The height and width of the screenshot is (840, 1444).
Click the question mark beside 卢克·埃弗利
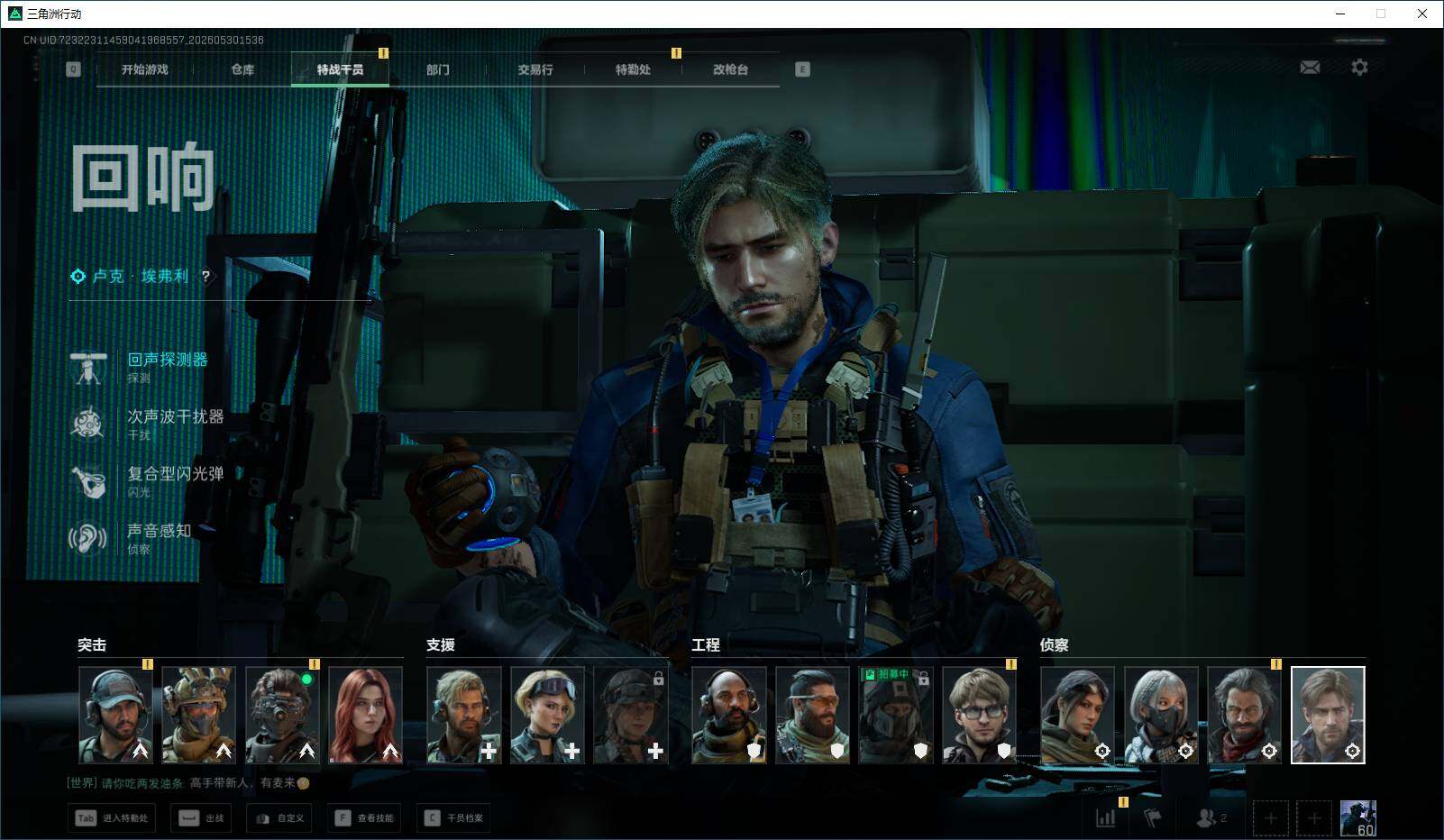(206, 276)
